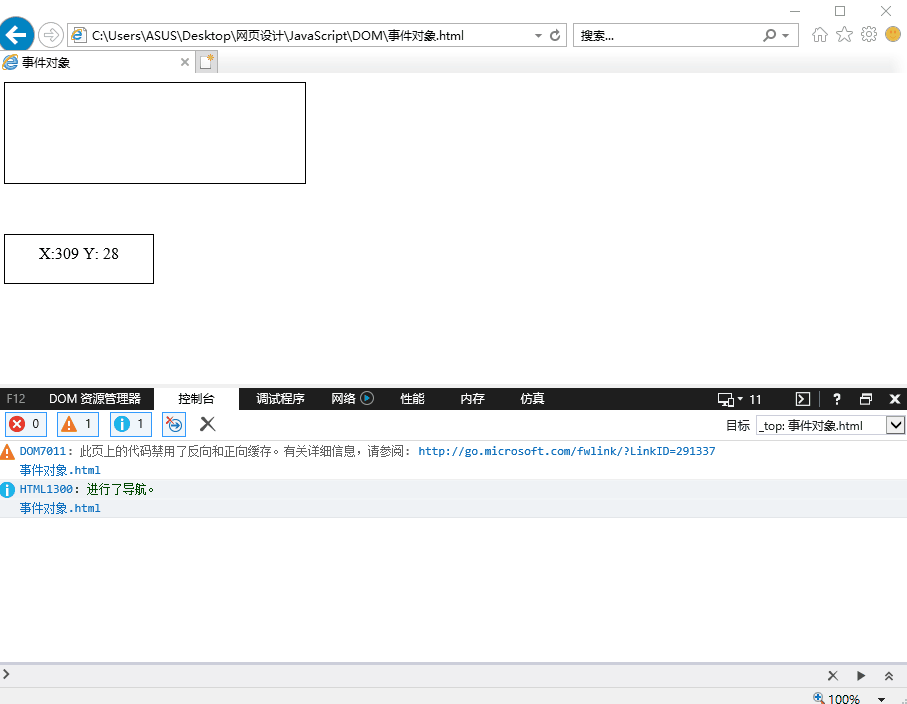Open a new tab button
This screenshot has width=907, height=704.
(x=207, y=62)
